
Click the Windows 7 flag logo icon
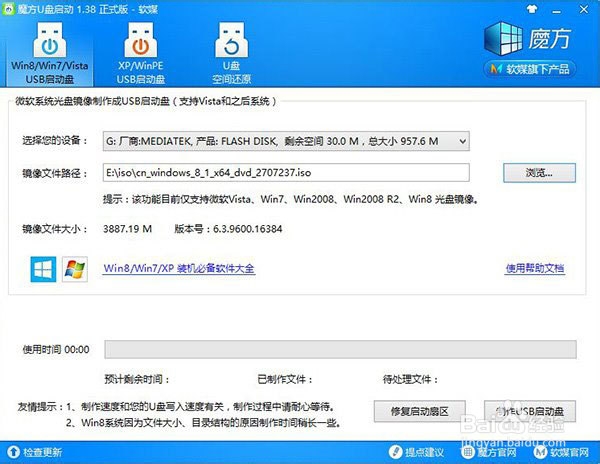coord(75,269)
